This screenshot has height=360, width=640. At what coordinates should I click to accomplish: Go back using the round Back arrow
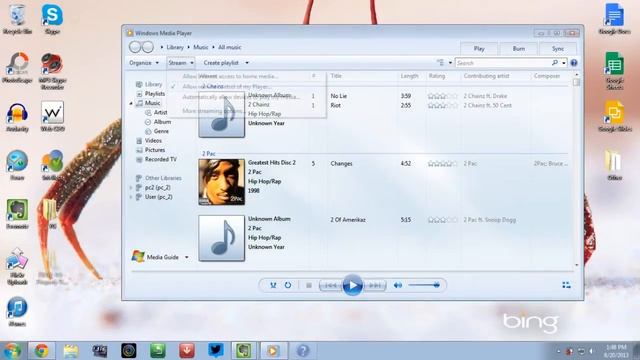coord(135,47)
